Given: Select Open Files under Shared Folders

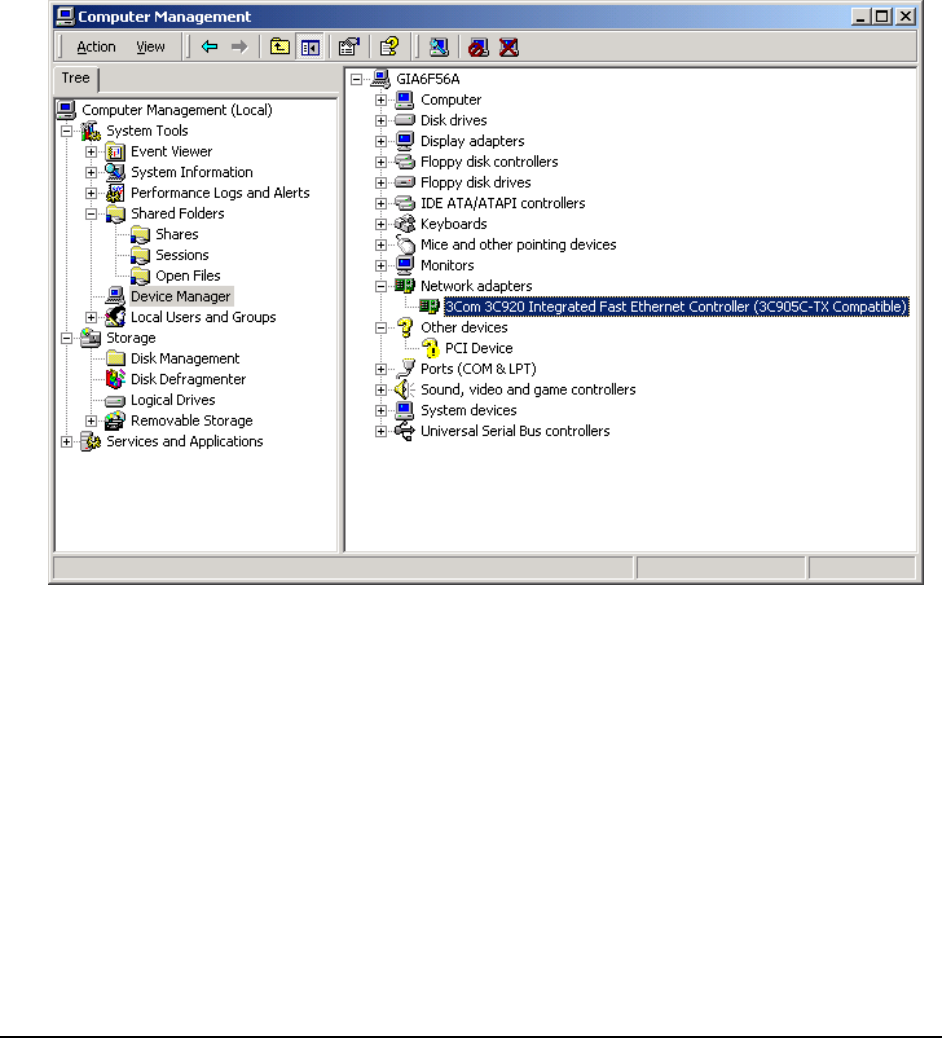Looking at the screenshot, I should (188, 275).
